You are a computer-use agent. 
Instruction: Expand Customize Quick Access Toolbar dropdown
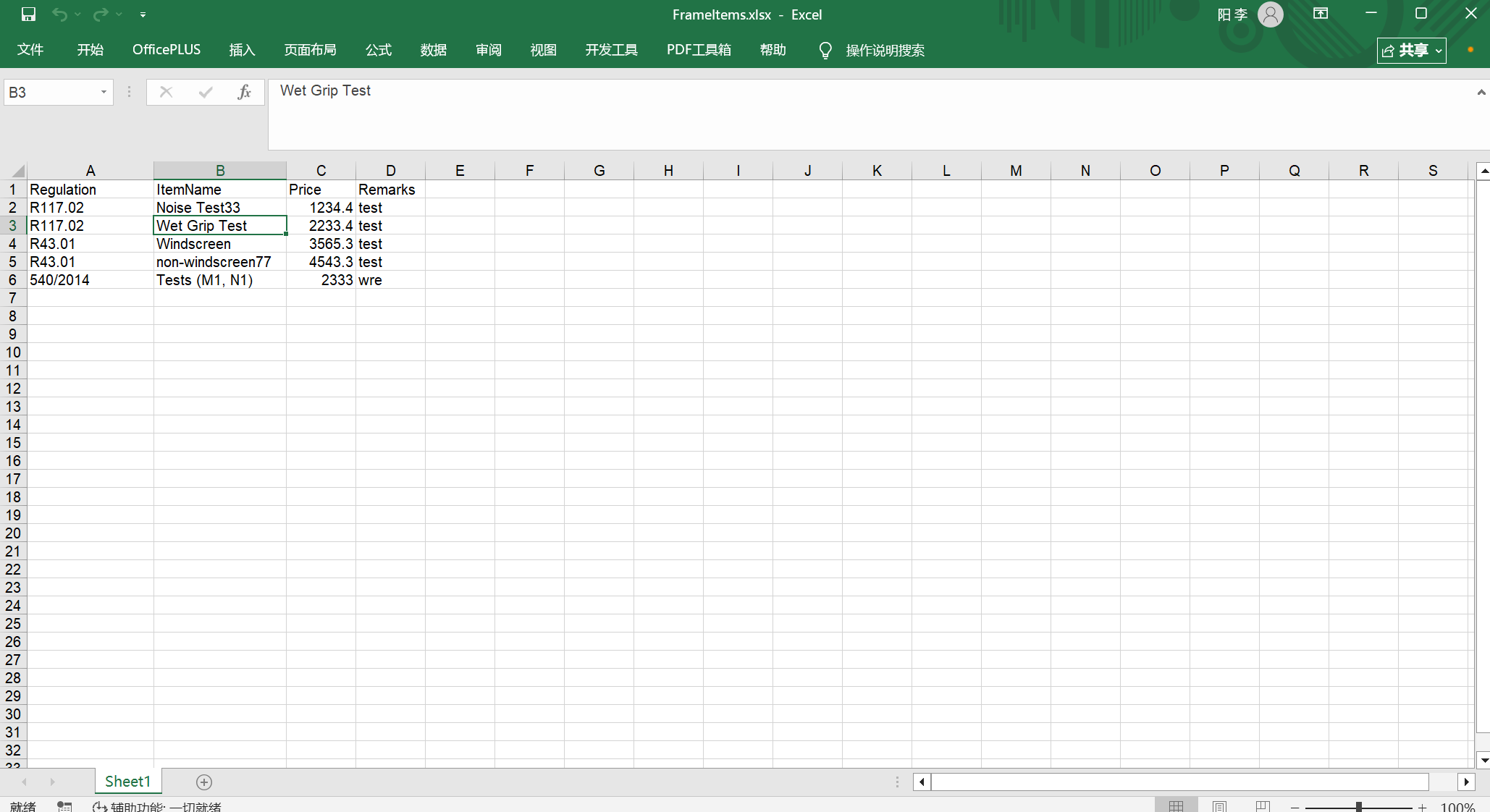tap(143, 14)
